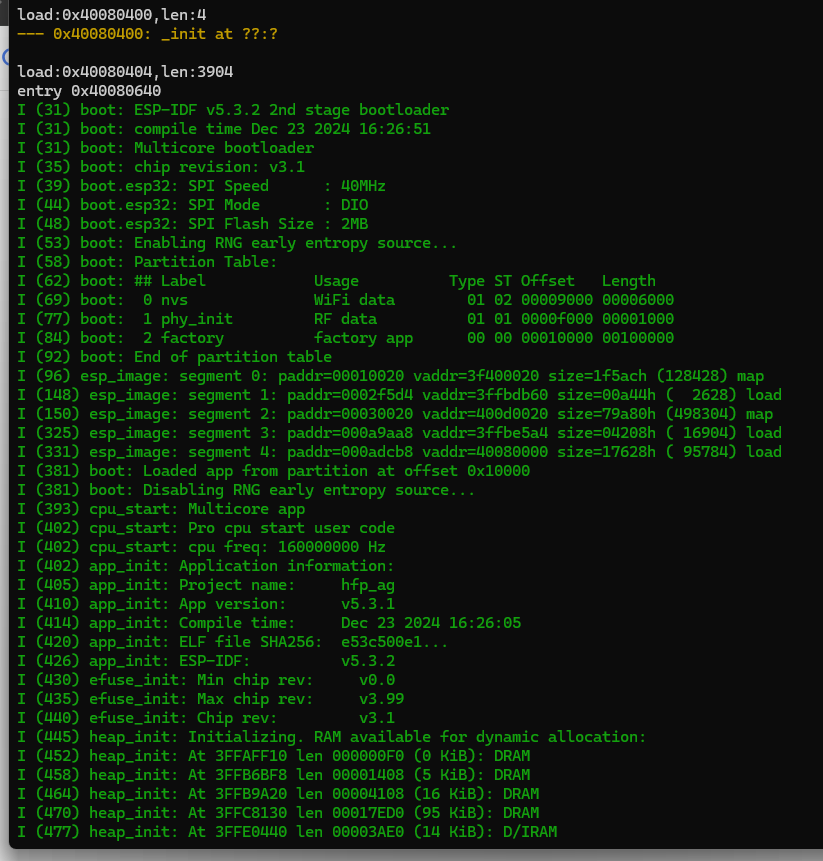Click the 'Max chip rev: v3.99' line

(x=211, y=699)
